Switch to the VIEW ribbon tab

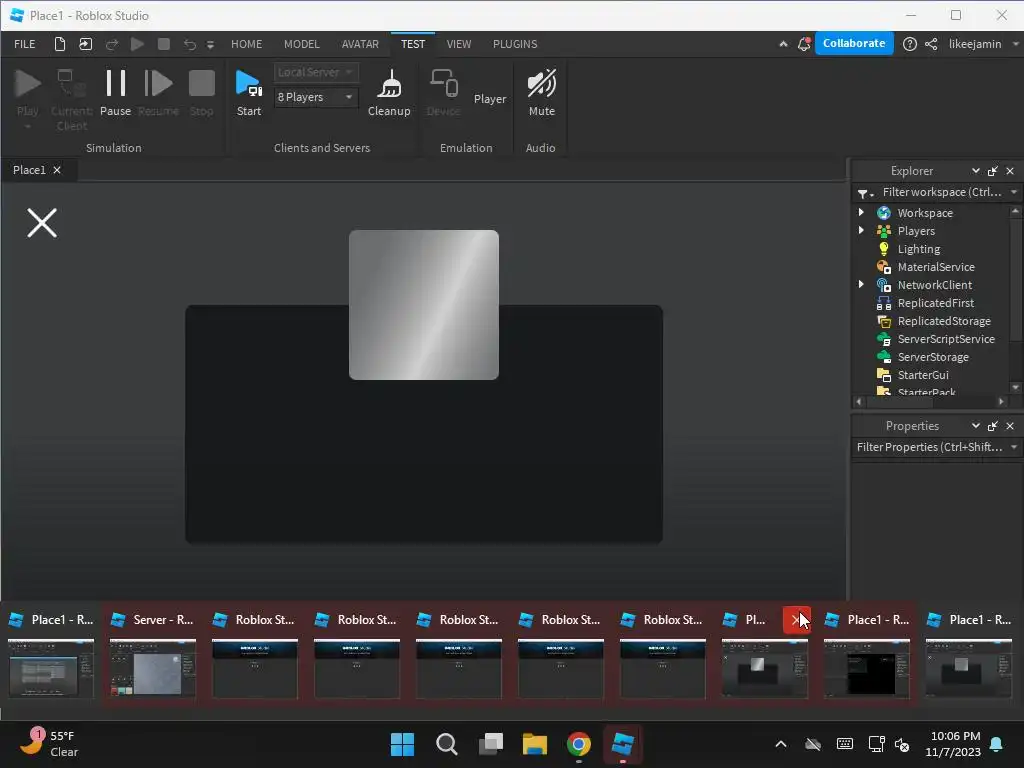458,44
